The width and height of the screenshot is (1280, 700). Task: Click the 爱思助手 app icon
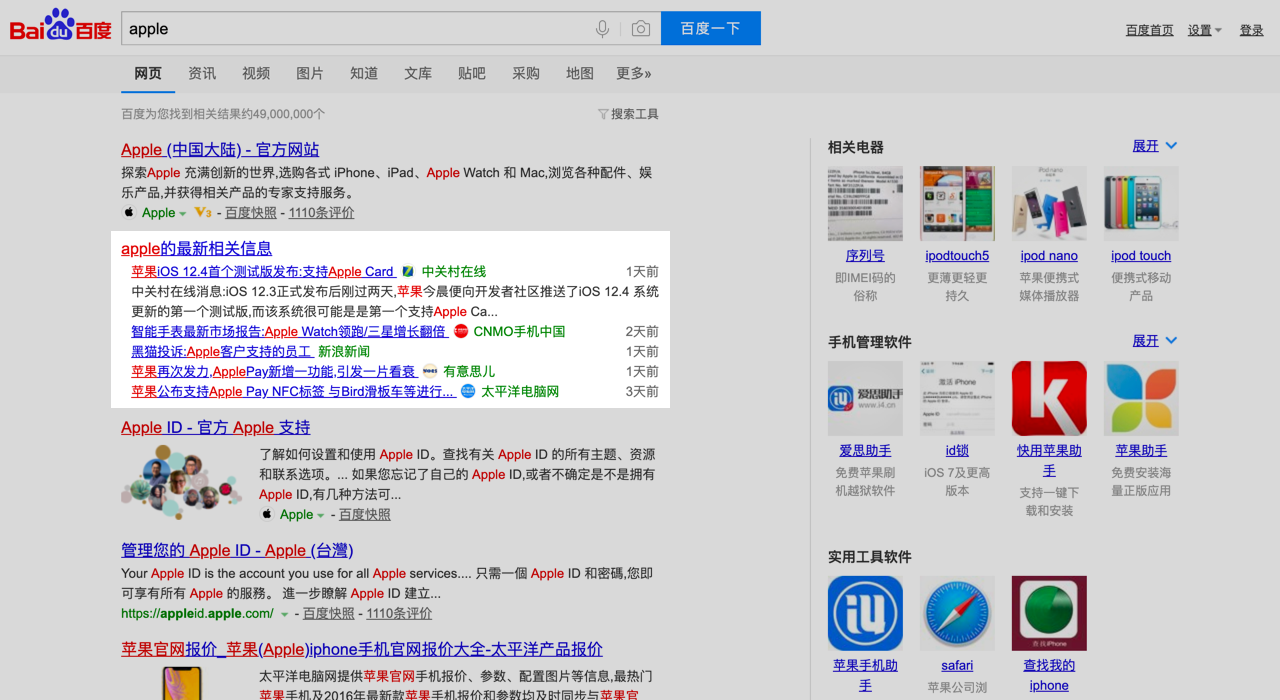(x=865, y=398)
